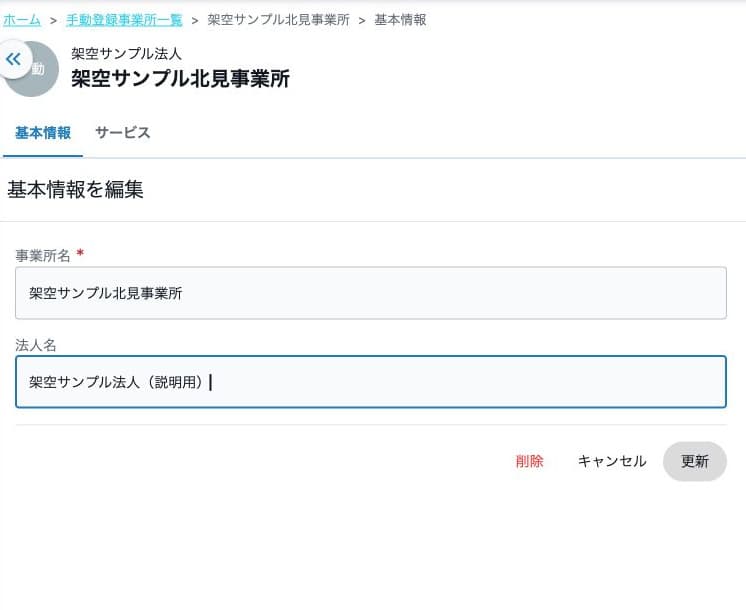The width and height of the screenshot is (746, 610).
Task: Click the gray round office avatar
Action: (x=32, y=69)
